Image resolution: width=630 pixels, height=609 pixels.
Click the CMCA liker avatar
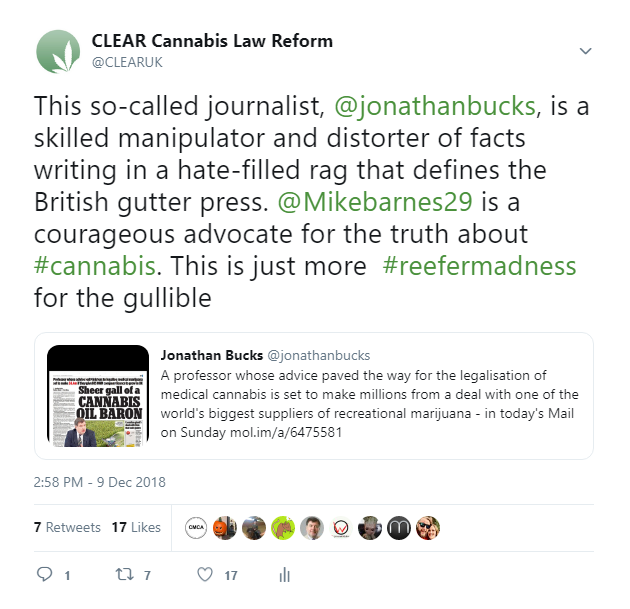(x=197, y=528)
